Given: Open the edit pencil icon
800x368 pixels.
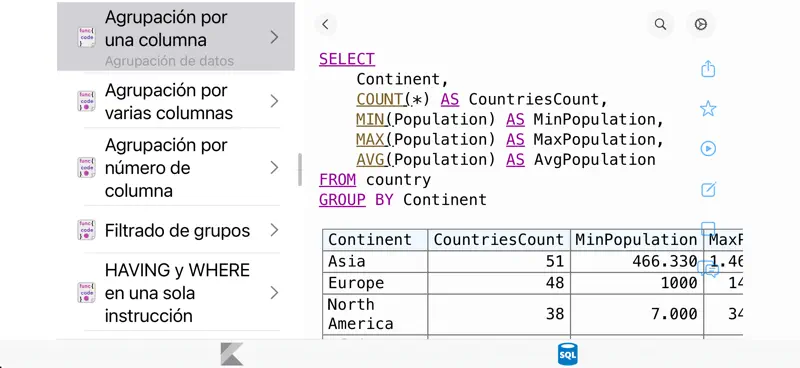Looking at the screenshot, I should click(708, 189).
